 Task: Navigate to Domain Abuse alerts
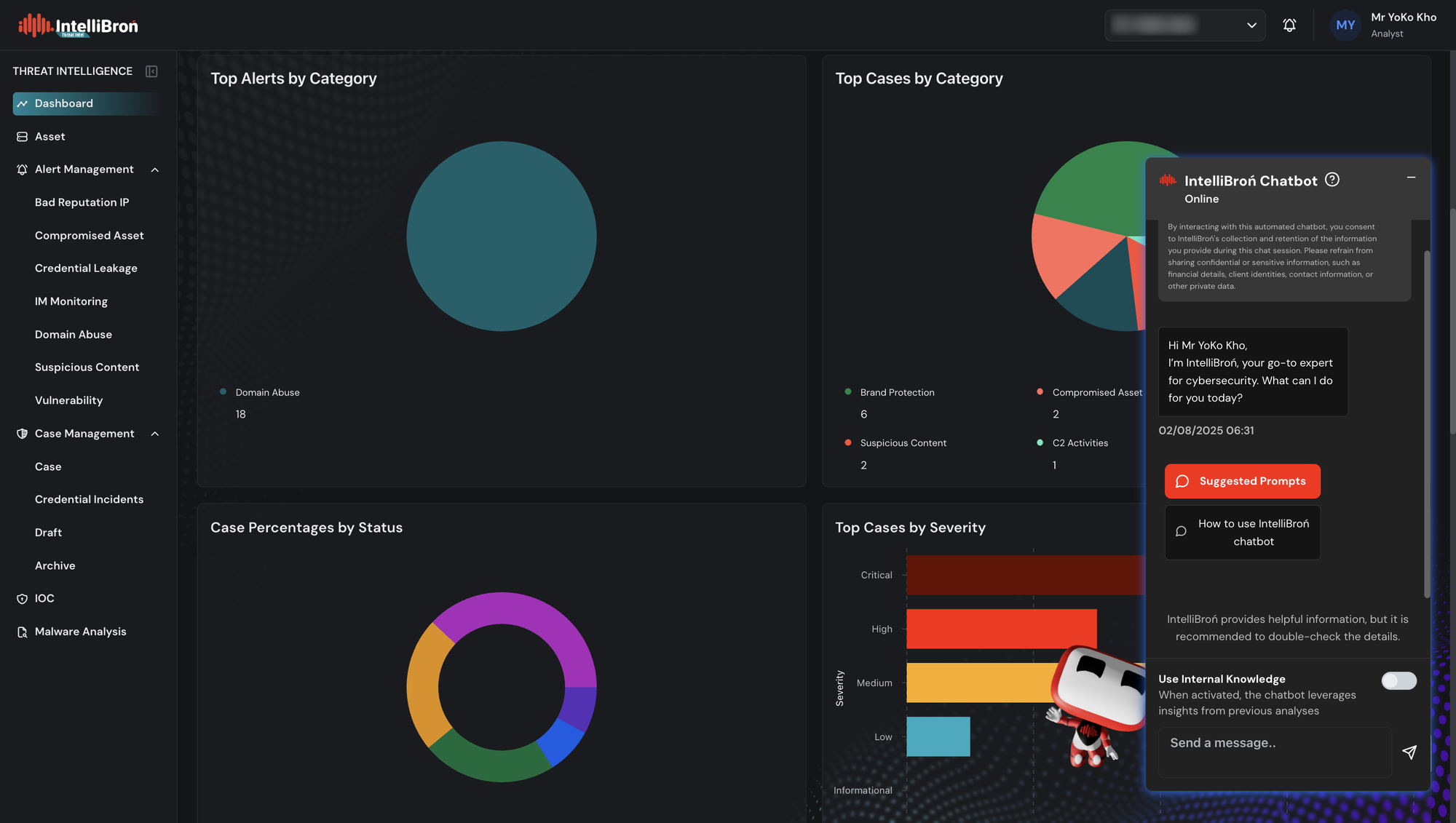73,335
